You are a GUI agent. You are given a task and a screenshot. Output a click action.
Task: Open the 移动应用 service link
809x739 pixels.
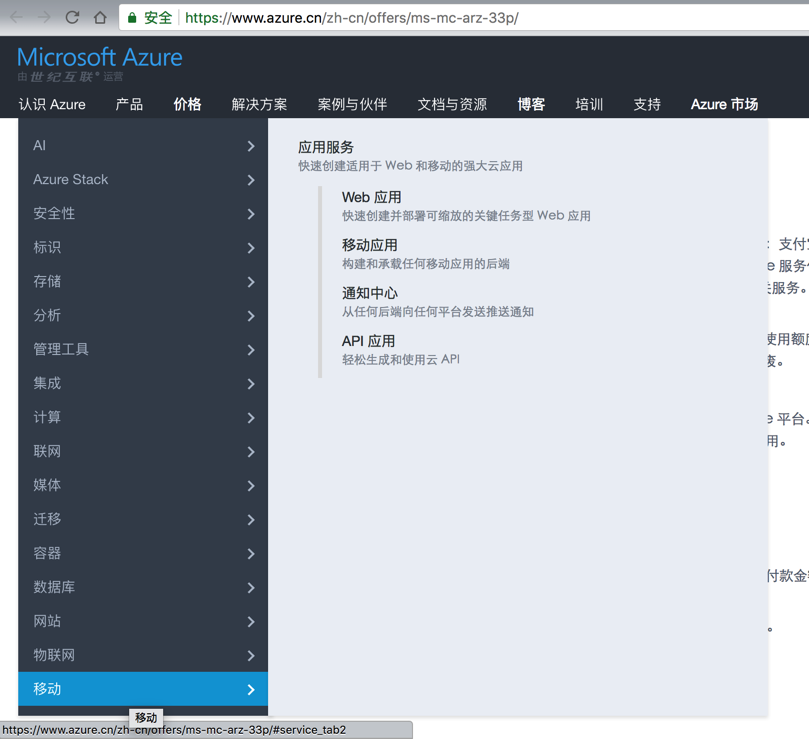click(370, 245)
